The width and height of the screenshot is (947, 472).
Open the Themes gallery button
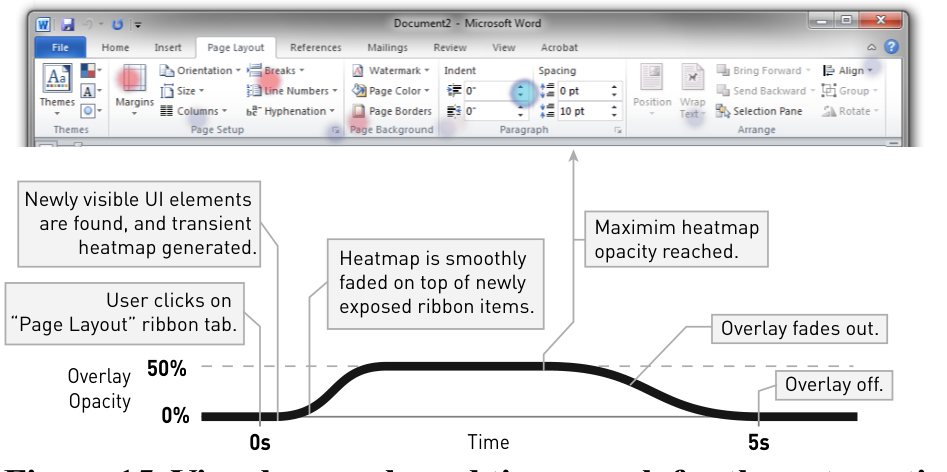tap(57, 91)
